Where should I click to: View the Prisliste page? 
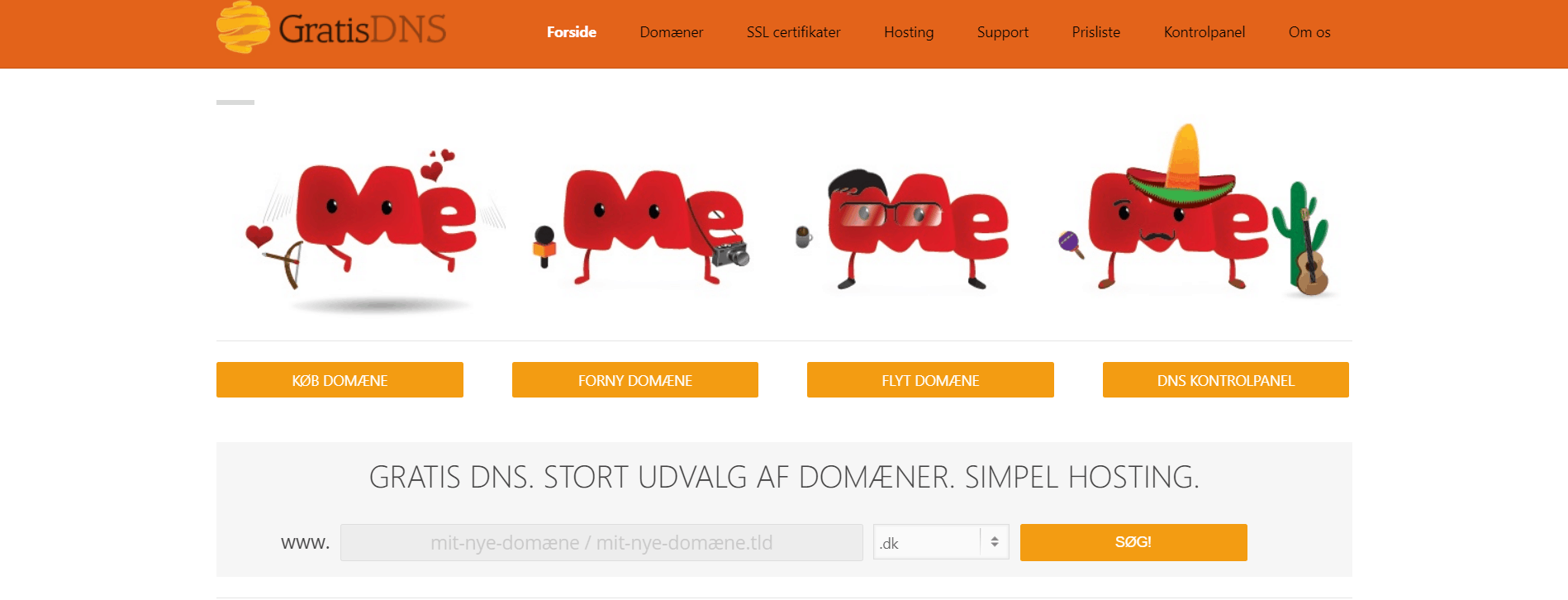(1095, 32)
